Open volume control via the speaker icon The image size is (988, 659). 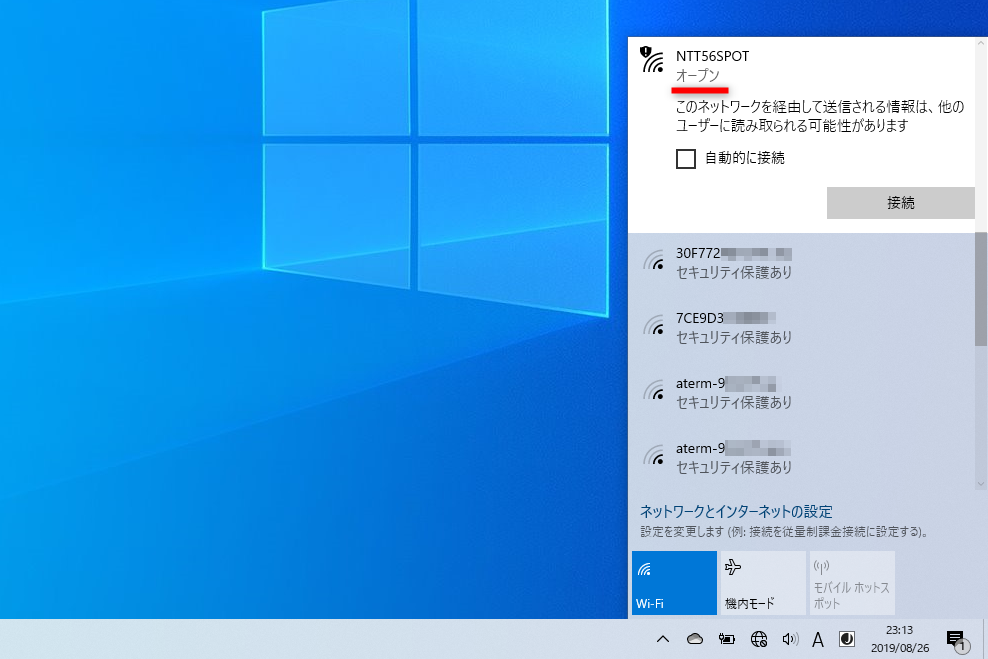pos(790,640)
